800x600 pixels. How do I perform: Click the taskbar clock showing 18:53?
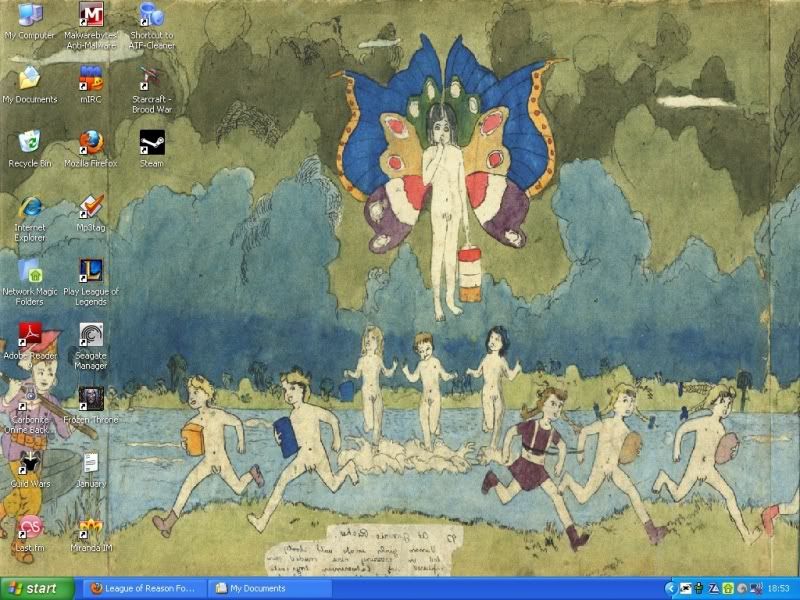[x=779, y=588]
